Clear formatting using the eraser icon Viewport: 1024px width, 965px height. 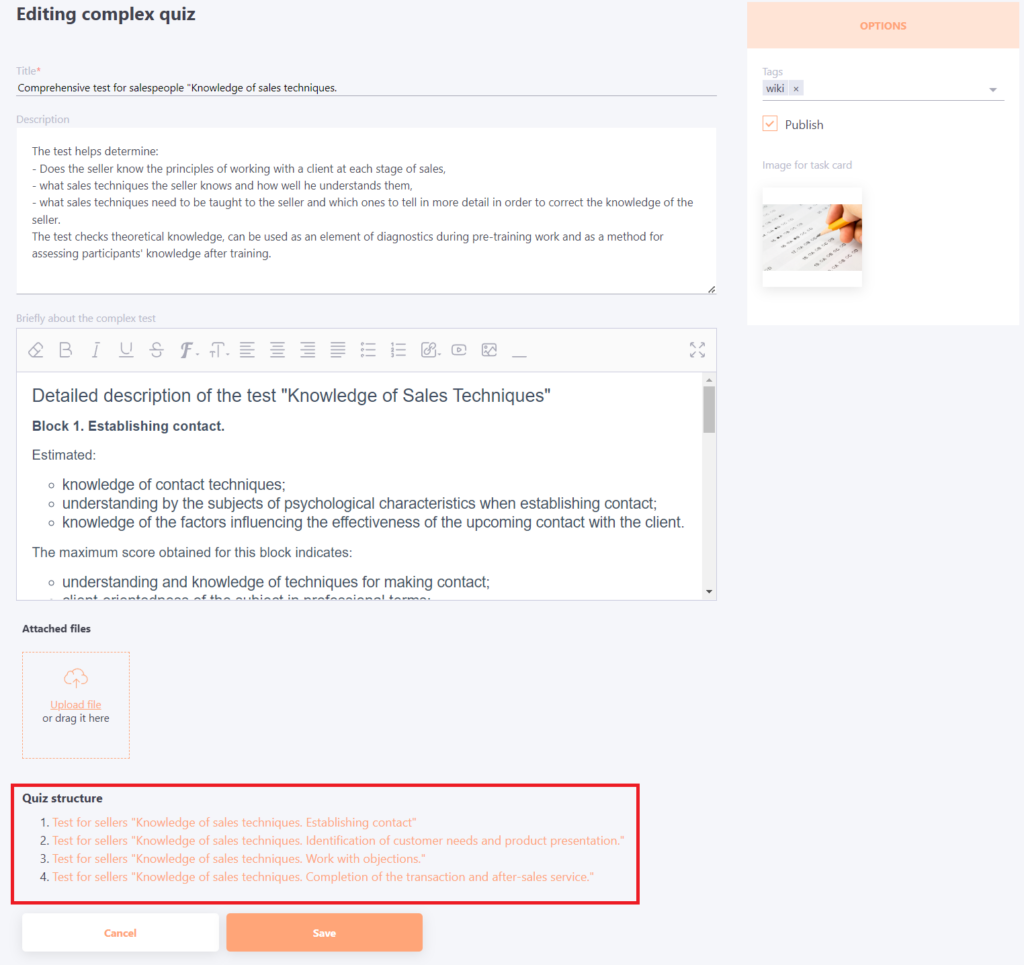click(x=35, y=350)
